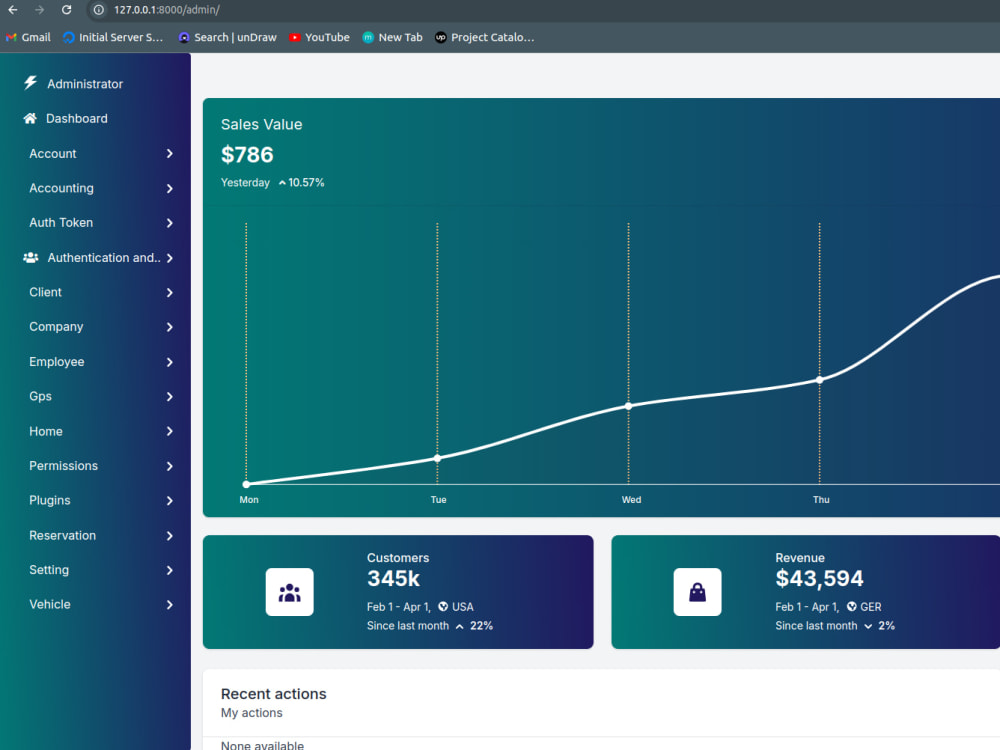This screenshot has height=750, width=1000.
Task: Expand the Client menu chevron
Action: click(x=170, y=292)
